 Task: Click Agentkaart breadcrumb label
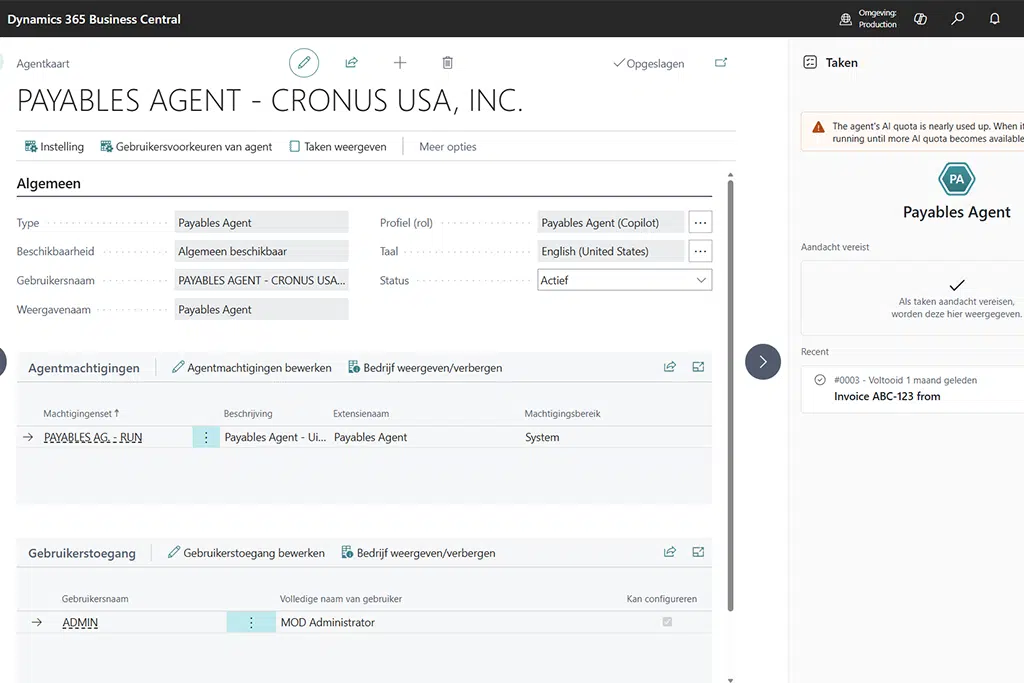pyautogui.click(x=42, y=64)
